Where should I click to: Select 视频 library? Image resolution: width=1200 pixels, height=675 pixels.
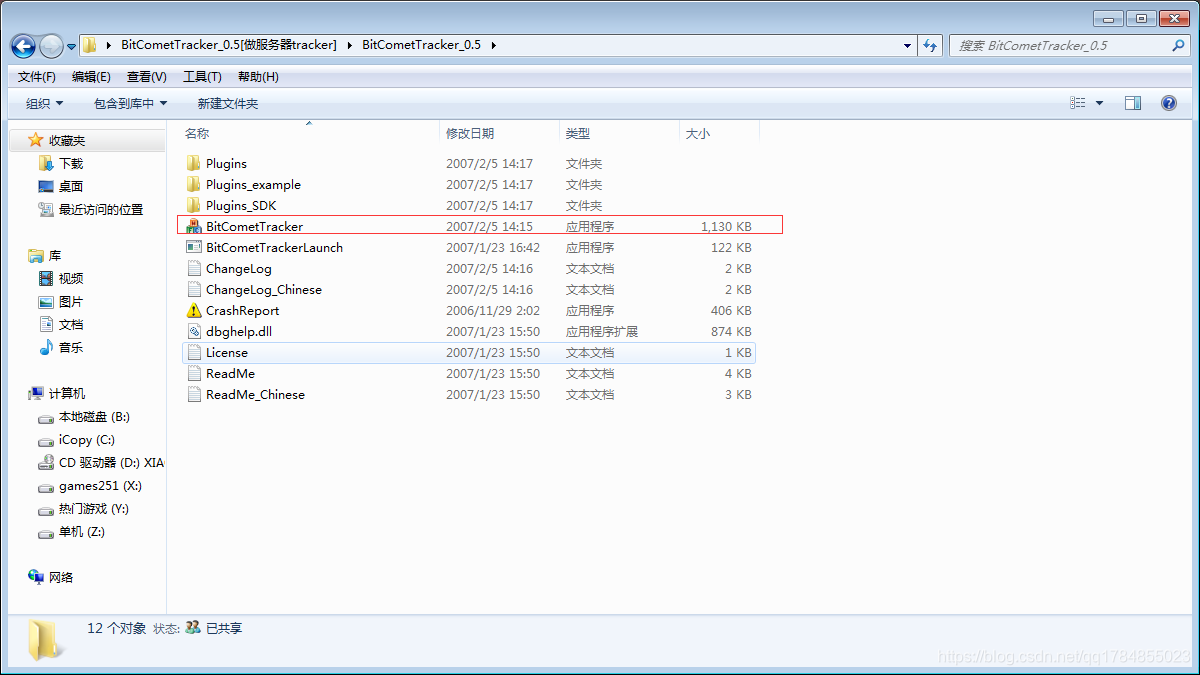(71, 278)
